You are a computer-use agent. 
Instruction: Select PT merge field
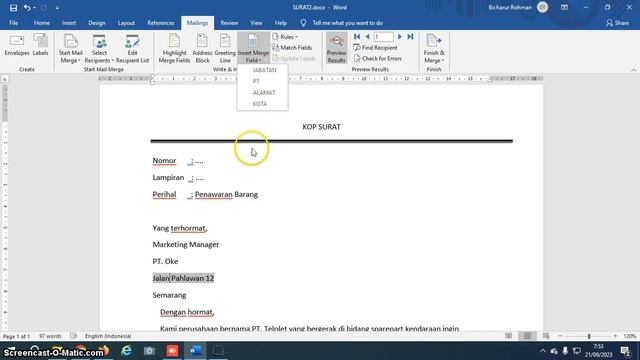coord(262,81)
